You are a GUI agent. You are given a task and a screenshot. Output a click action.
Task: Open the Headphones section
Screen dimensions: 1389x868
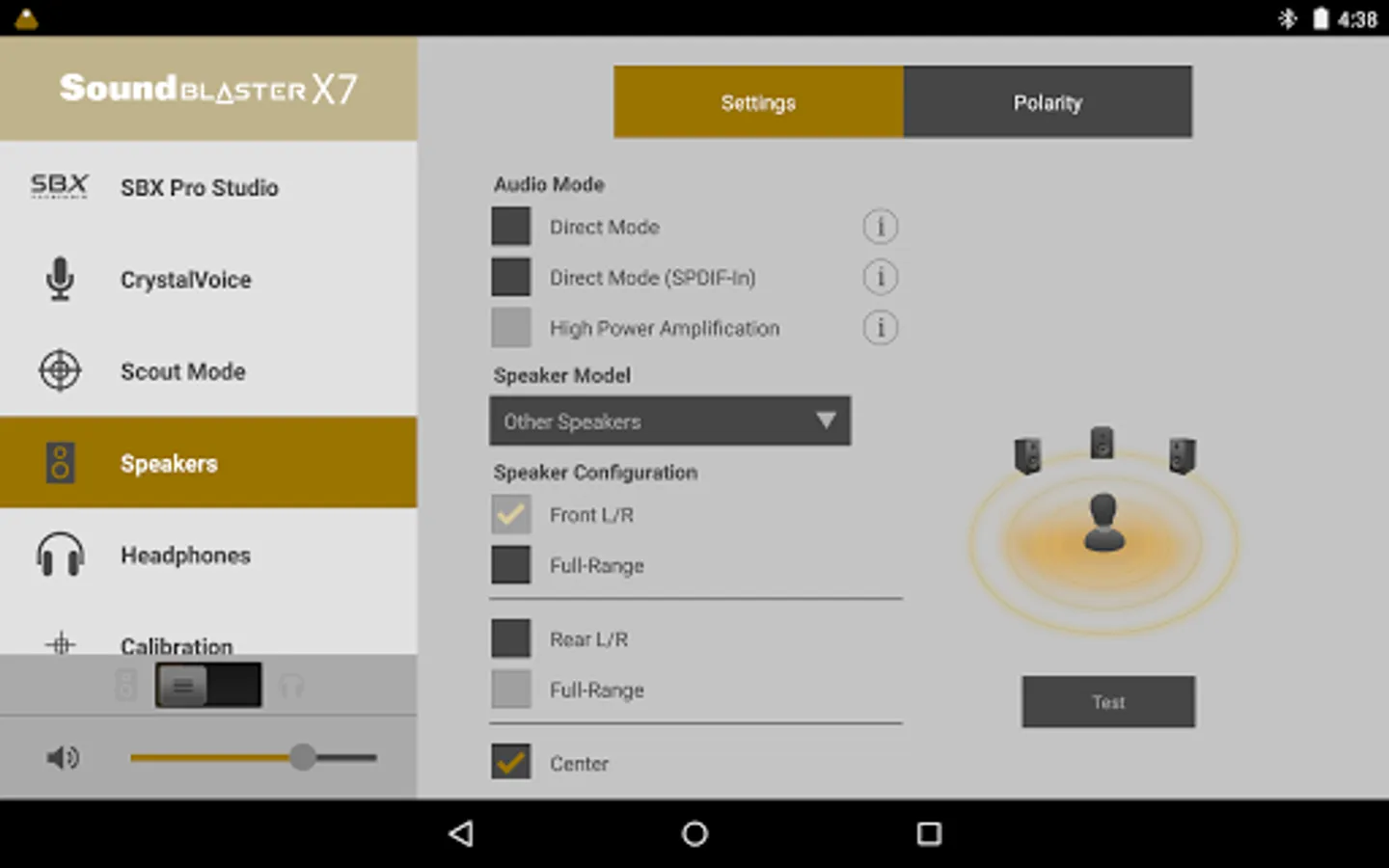click(208, 555)
